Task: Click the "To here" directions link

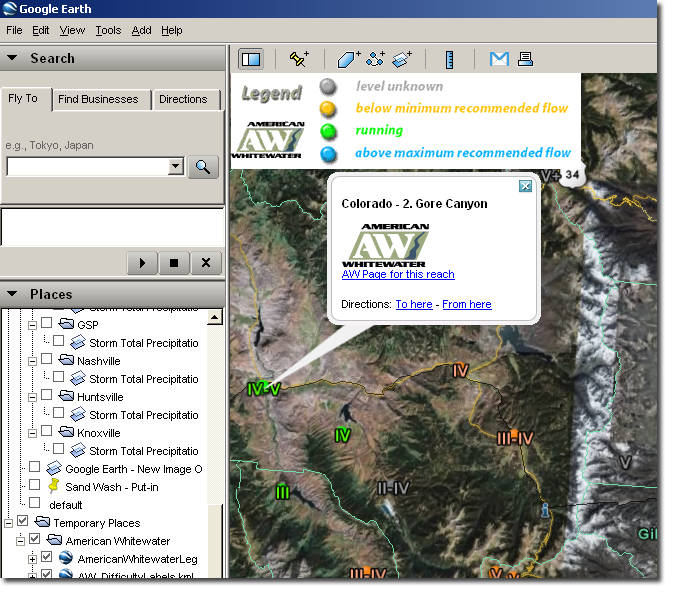Action: (414, 304)
